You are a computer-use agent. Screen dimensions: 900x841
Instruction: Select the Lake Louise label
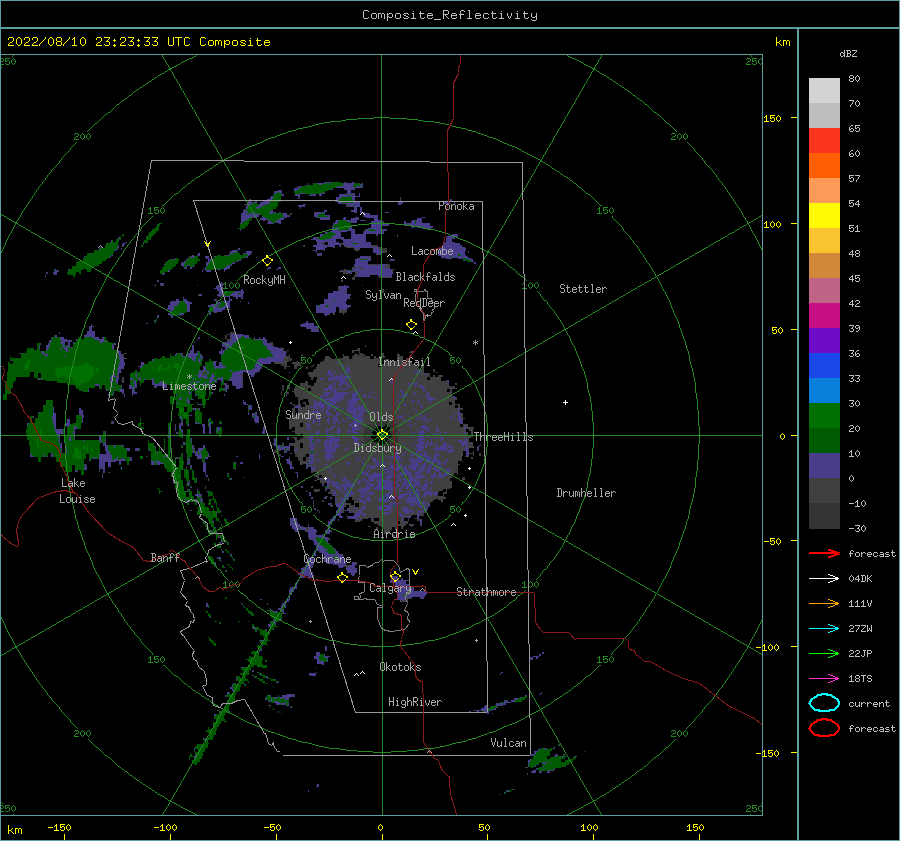click(x=77, y=491)
